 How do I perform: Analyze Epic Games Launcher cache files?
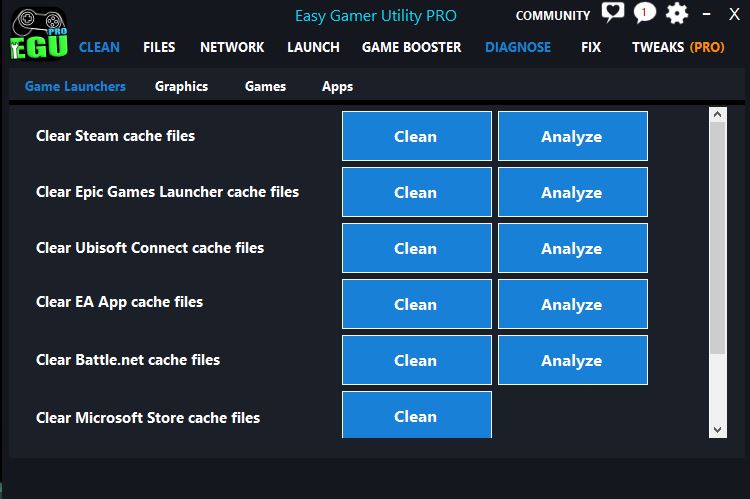572,192
